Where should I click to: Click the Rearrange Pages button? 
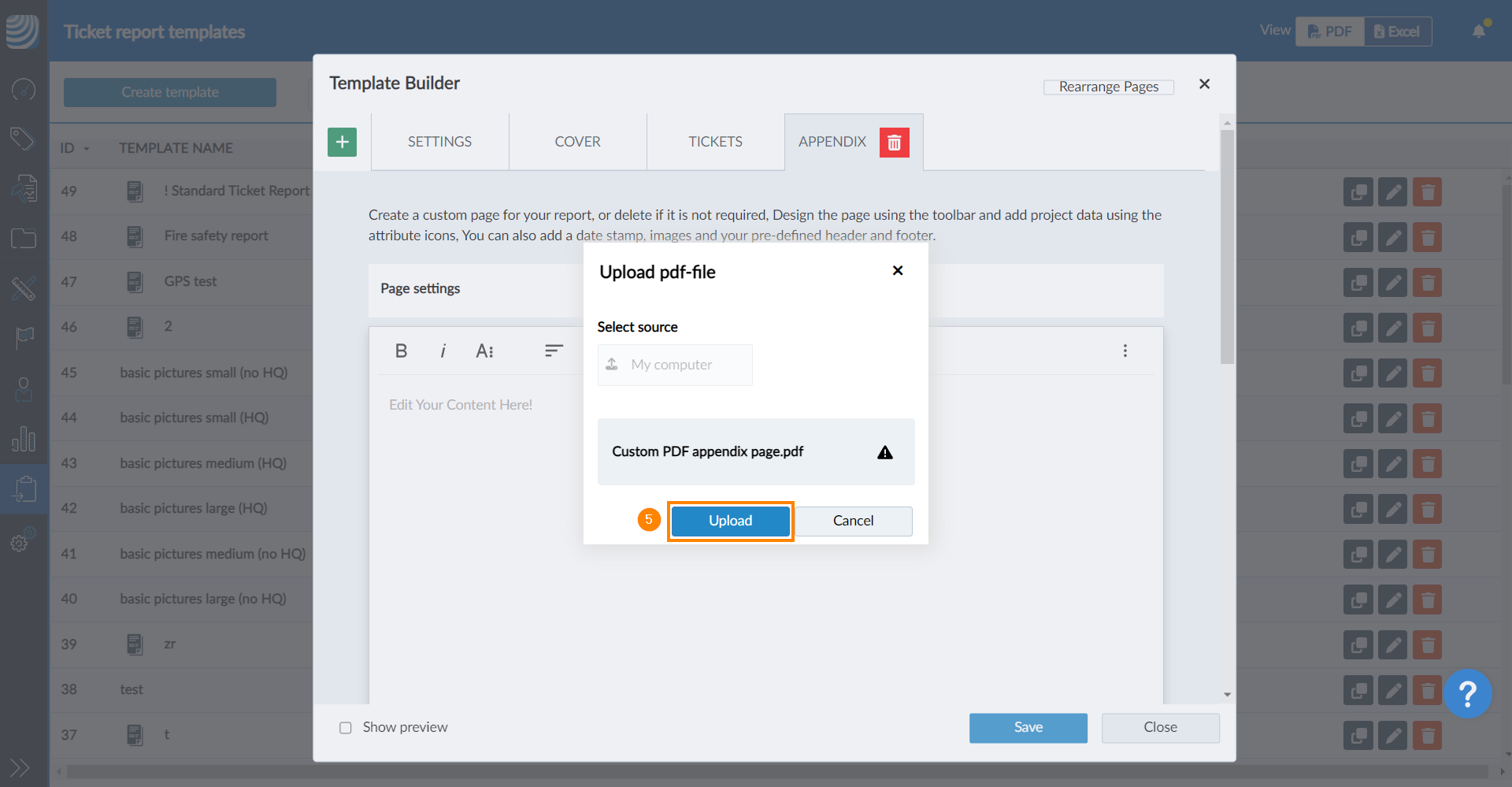1108,87
